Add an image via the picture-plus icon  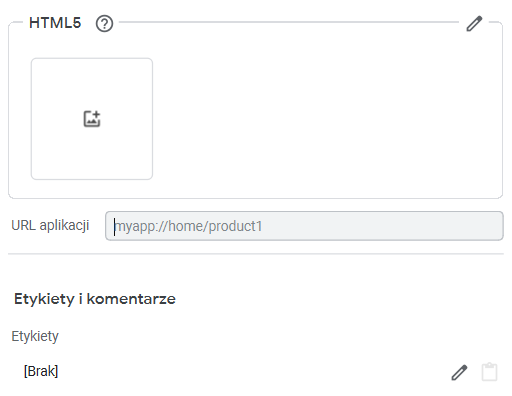point(92,119)
